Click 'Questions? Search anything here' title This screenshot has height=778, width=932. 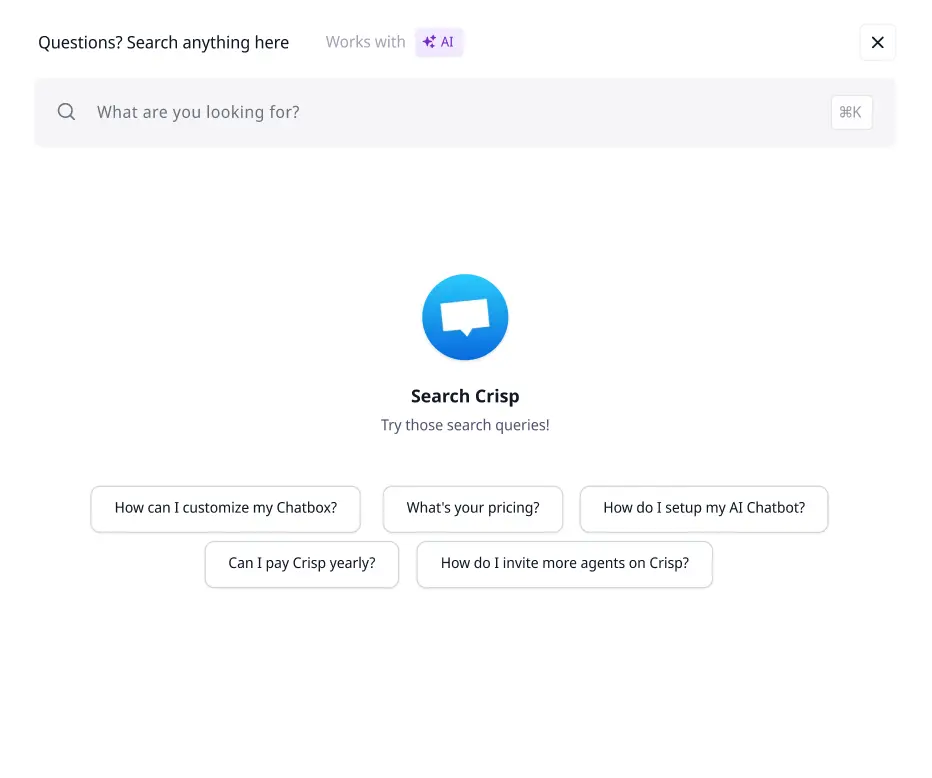point(163,42)
